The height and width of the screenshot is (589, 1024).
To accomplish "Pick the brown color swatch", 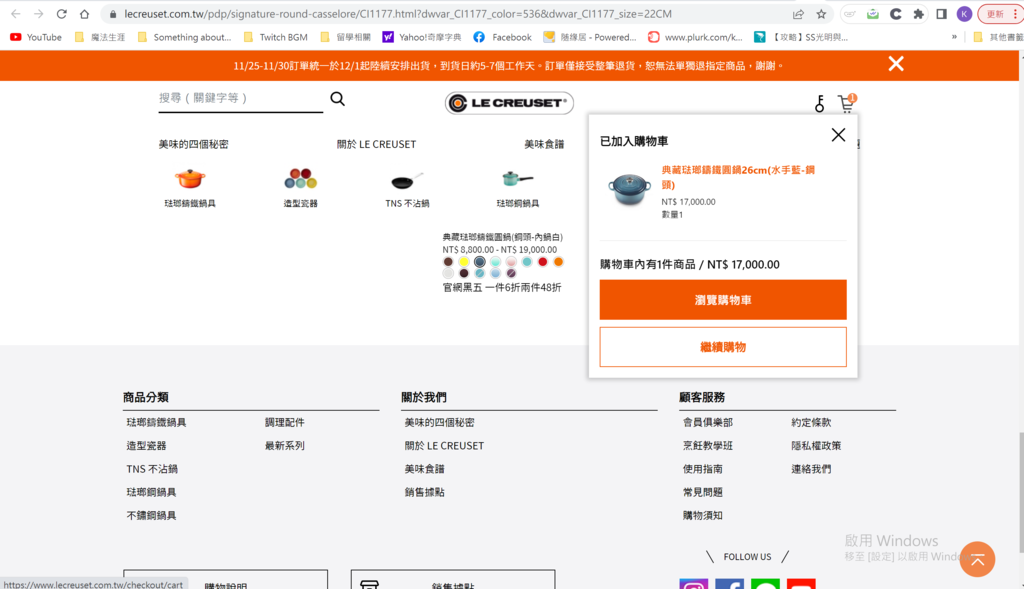I will click(448, 262).
